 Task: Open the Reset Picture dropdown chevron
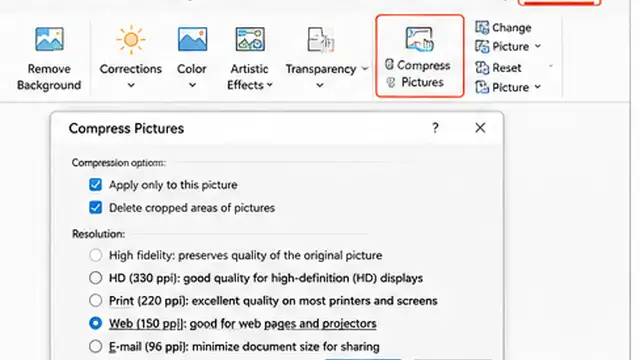538,87
